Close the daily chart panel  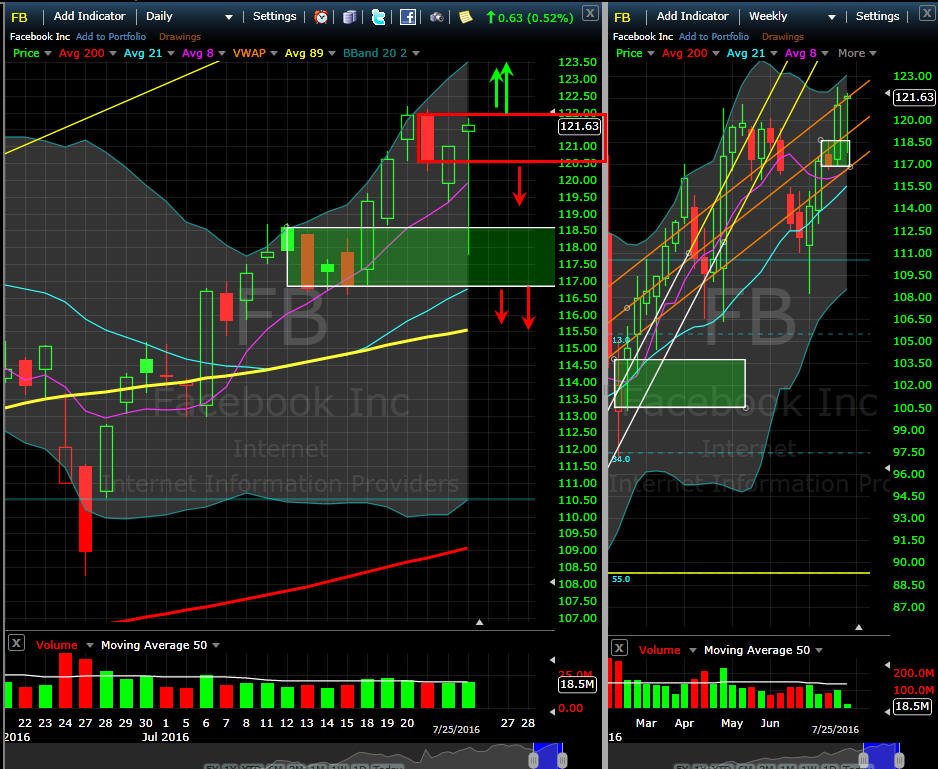[x=590, y=13]
